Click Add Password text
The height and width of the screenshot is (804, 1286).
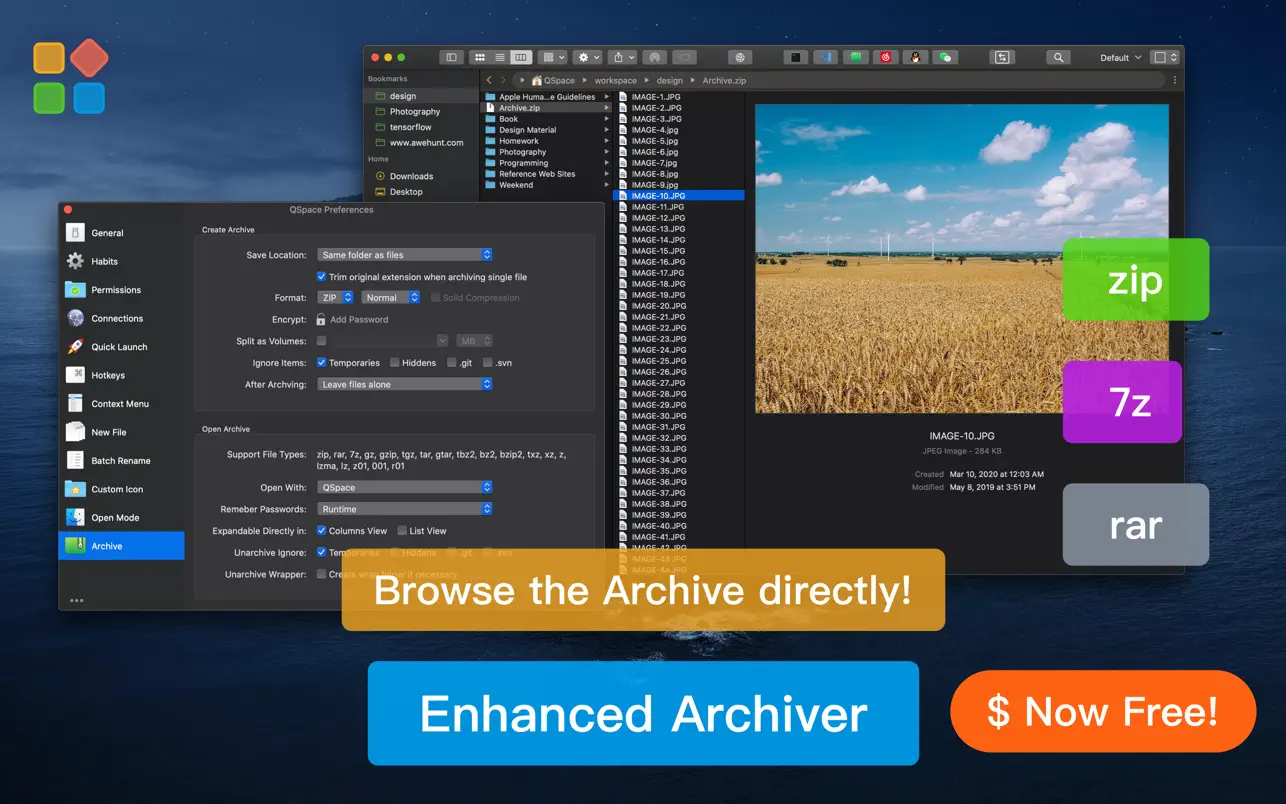[x=359, y=320]
